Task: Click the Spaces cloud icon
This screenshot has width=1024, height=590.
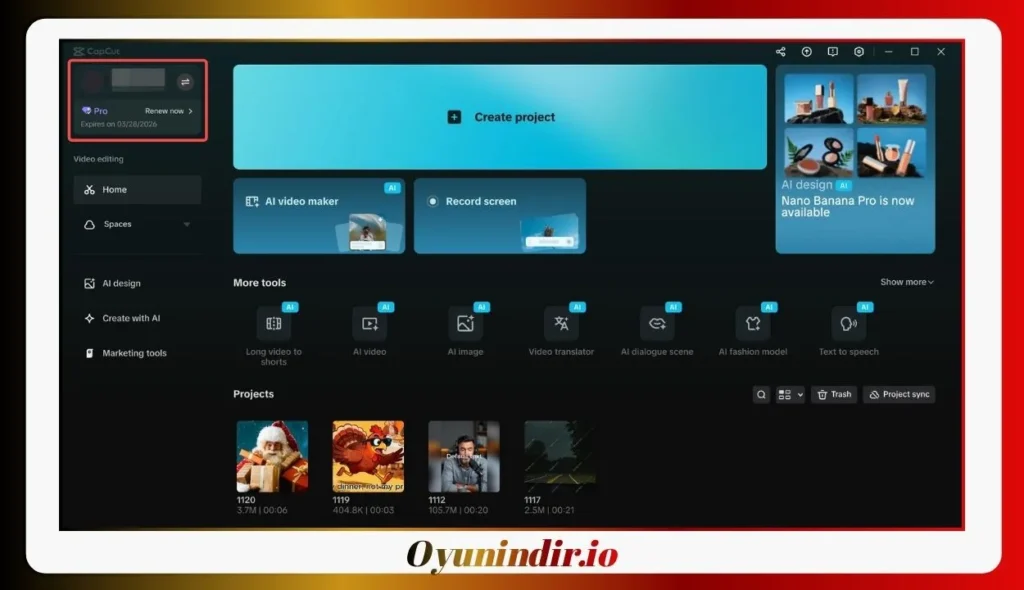Action: point(89,225)
